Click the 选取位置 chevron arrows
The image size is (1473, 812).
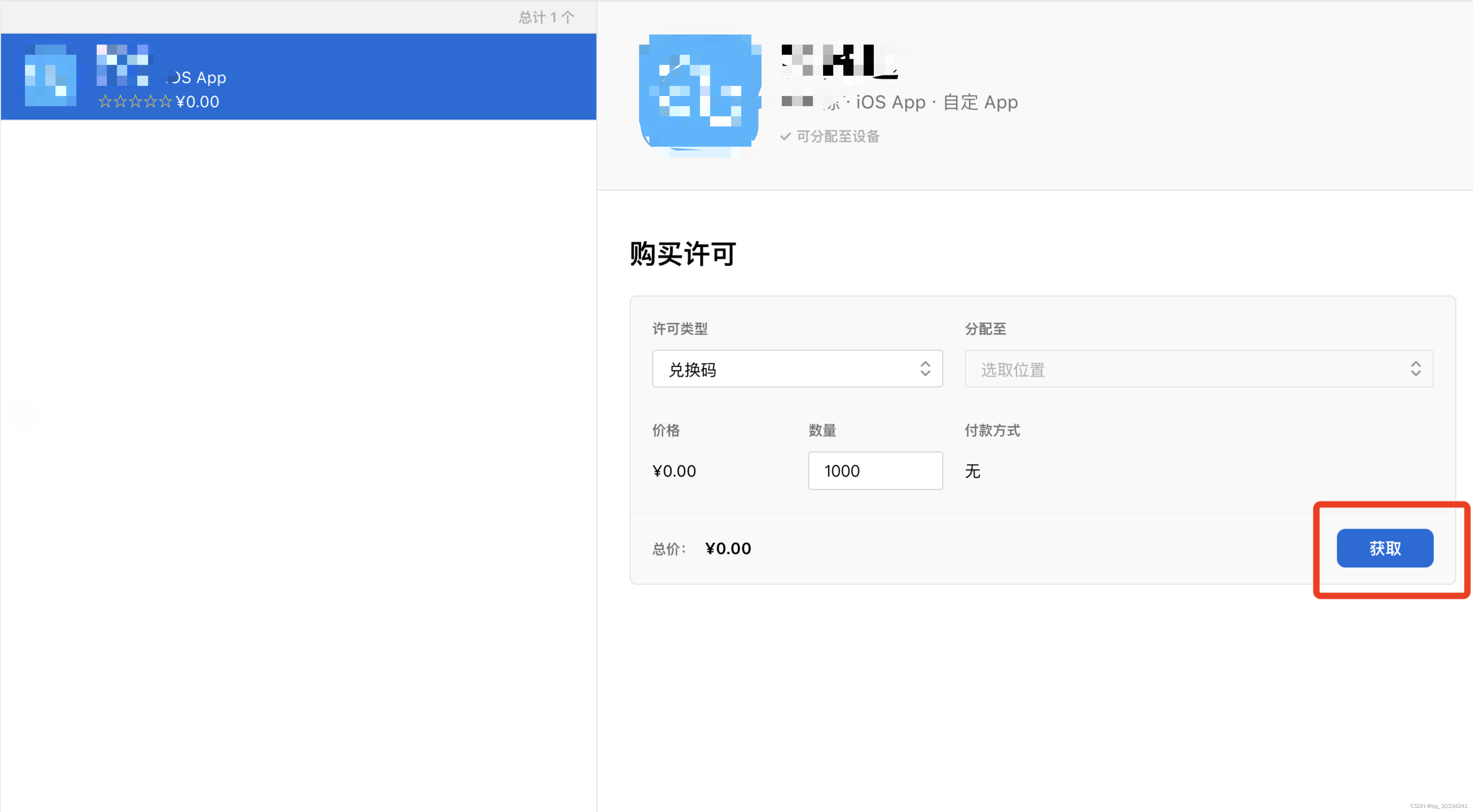1415,369
